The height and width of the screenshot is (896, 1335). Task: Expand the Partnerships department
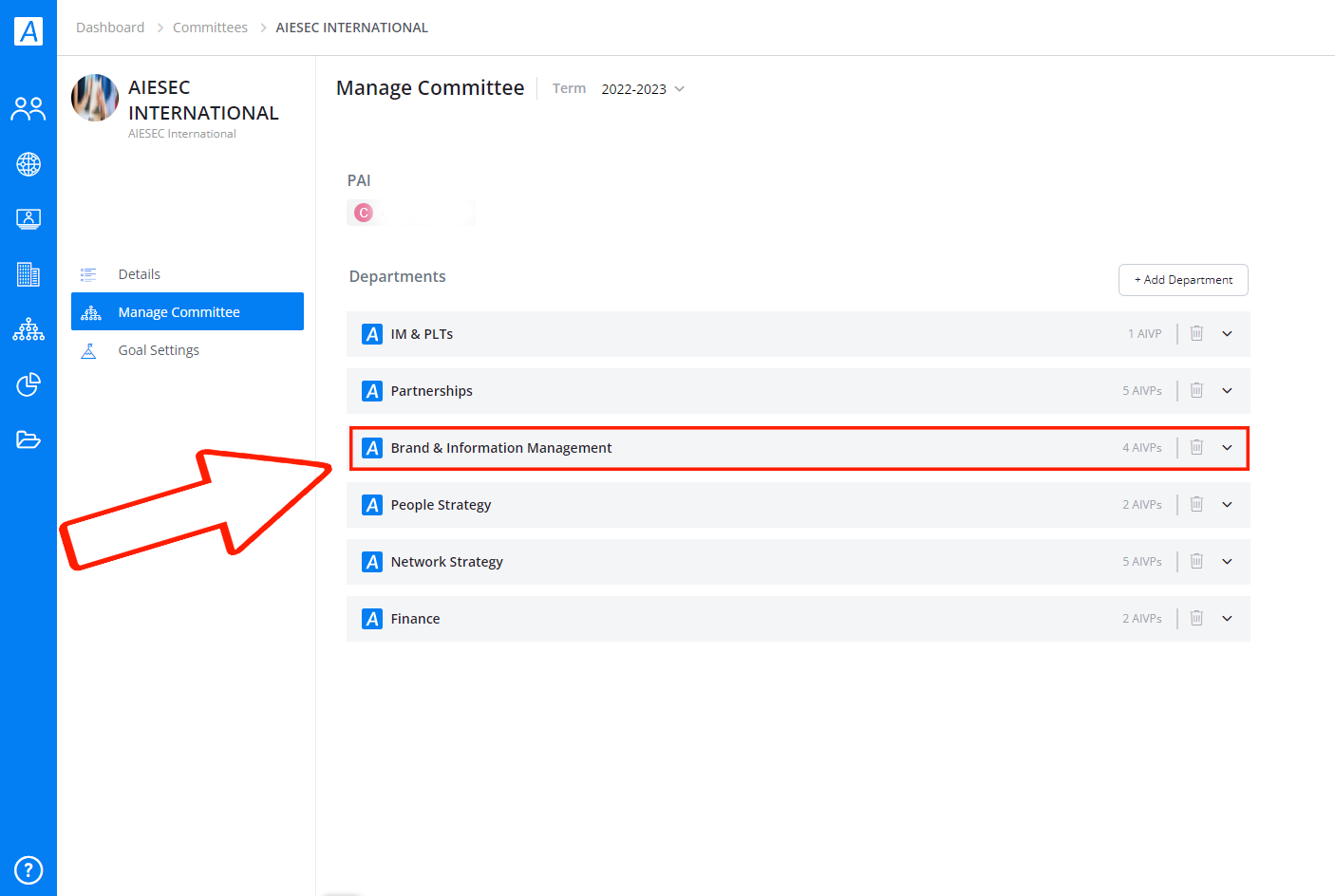(1227, 390)
